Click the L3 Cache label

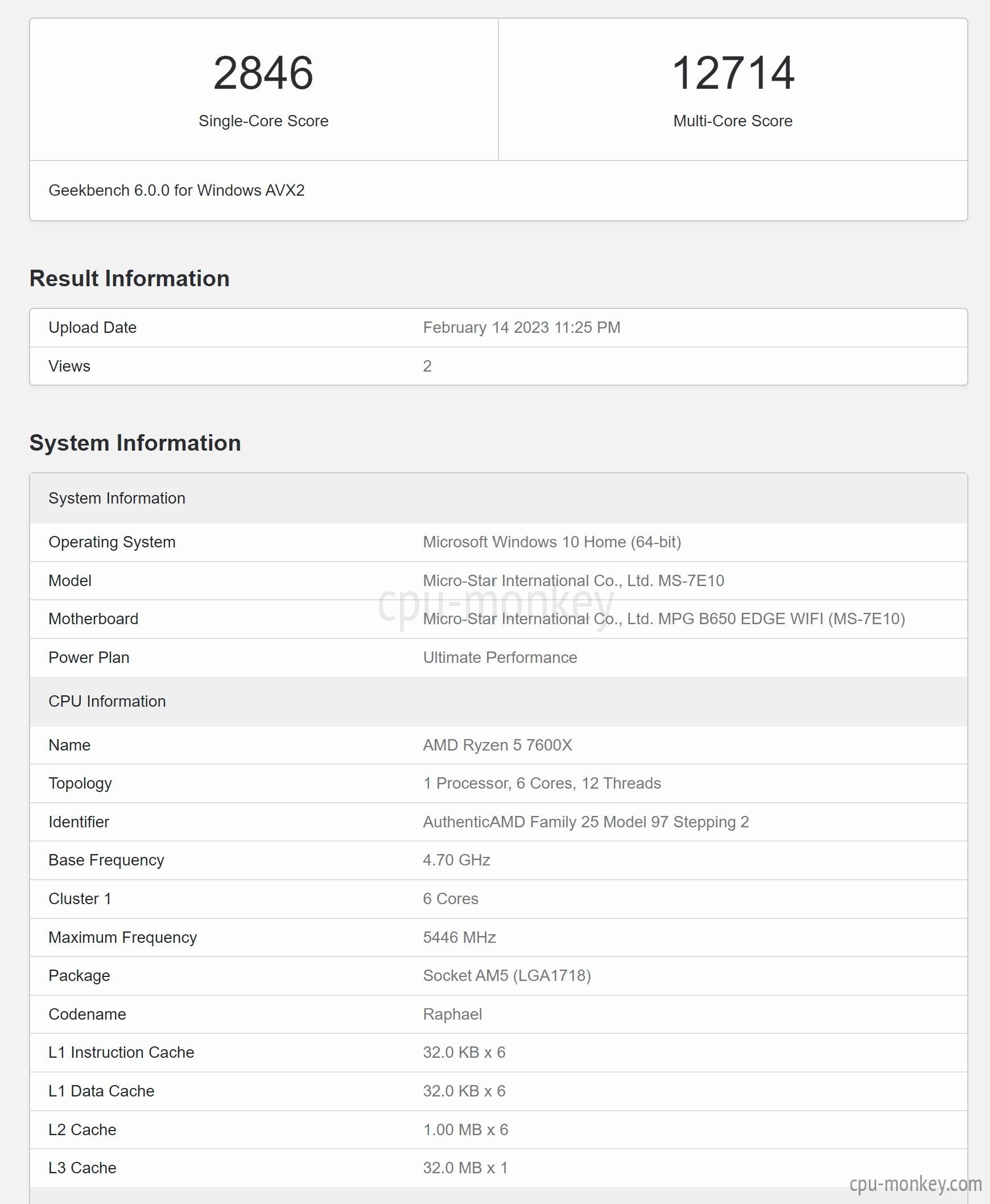82,1168
